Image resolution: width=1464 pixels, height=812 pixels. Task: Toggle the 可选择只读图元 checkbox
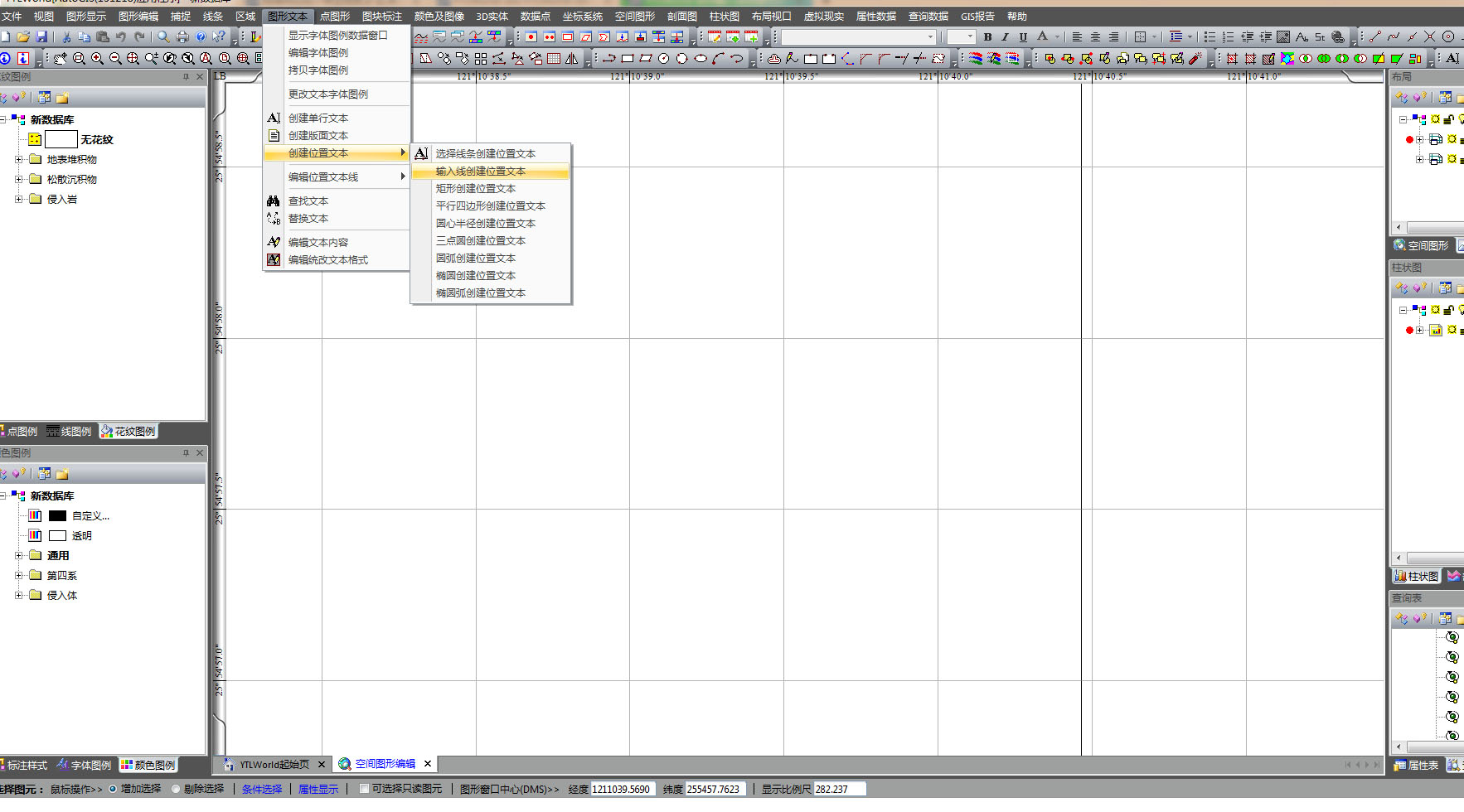tap(364, 789)
